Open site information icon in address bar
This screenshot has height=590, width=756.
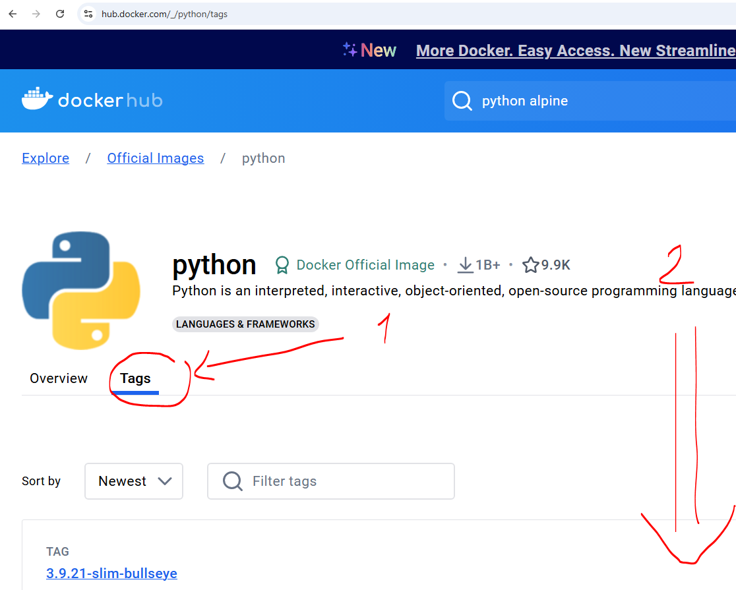(x=88, y=14)
